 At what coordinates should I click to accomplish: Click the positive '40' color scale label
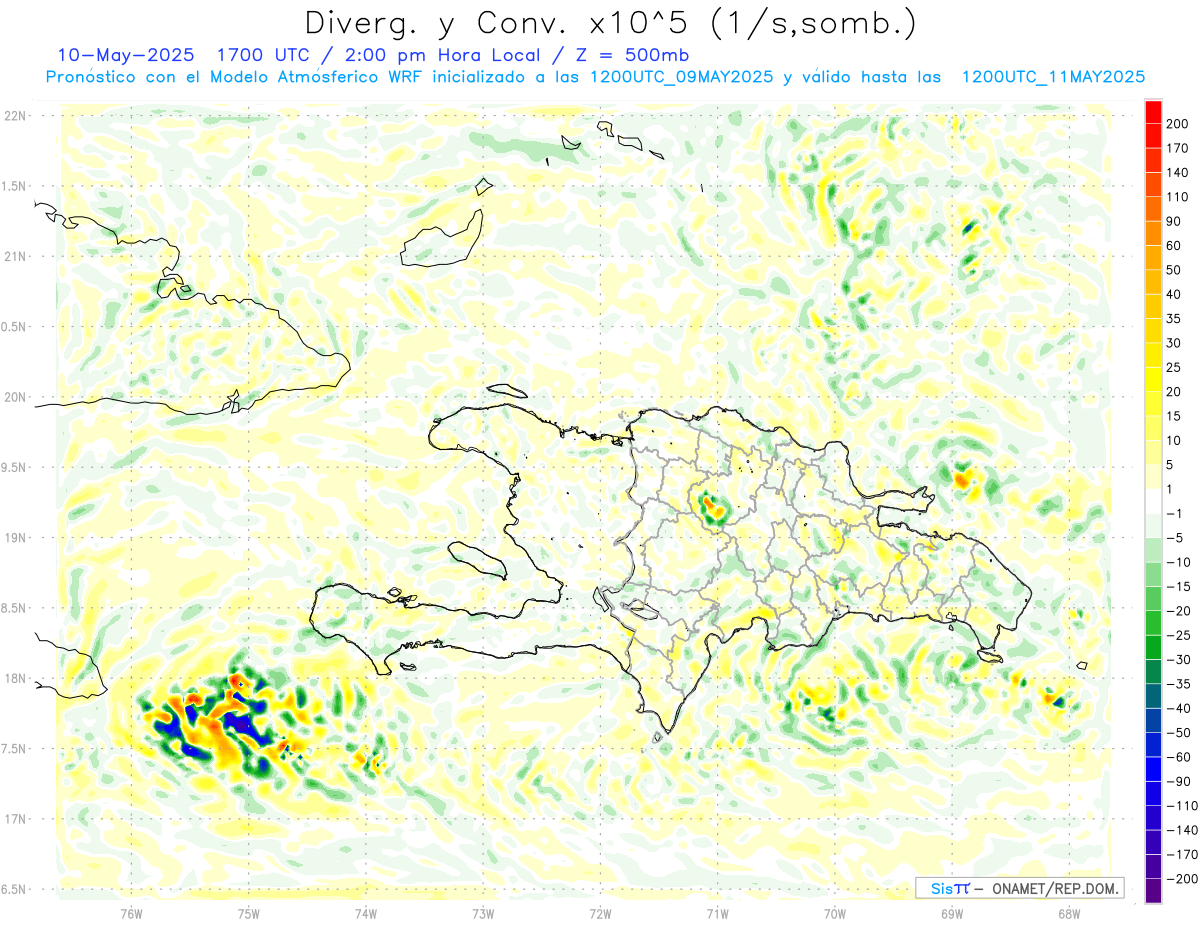[1174, 295]
